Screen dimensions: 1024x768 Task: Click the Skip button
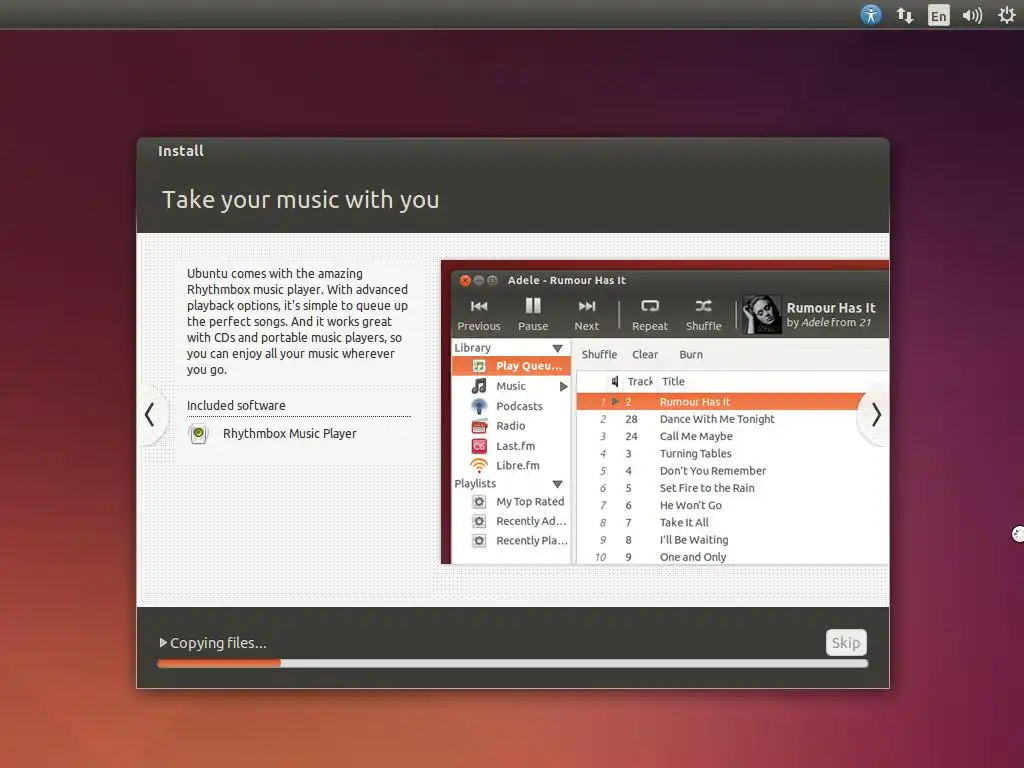pos(846,643)
